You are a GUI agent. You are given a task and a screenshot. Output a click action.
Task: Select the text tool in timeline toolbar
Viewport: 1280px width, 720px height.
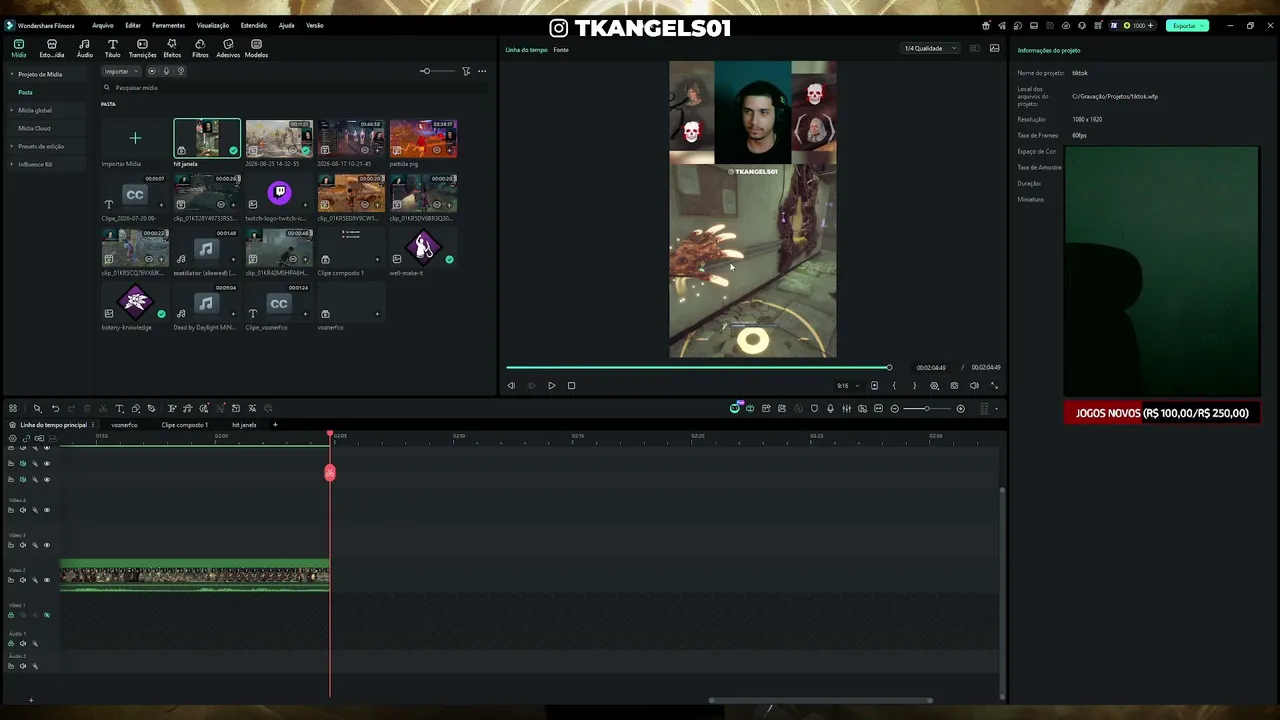(x=119, y=408)
